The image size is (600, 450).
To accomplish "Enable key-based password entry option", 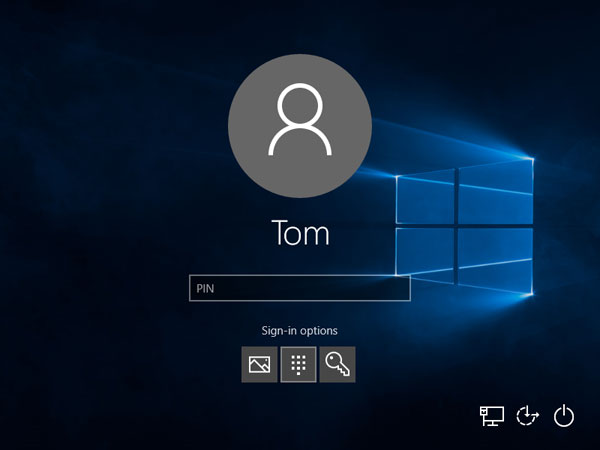I will coord(337,365).
